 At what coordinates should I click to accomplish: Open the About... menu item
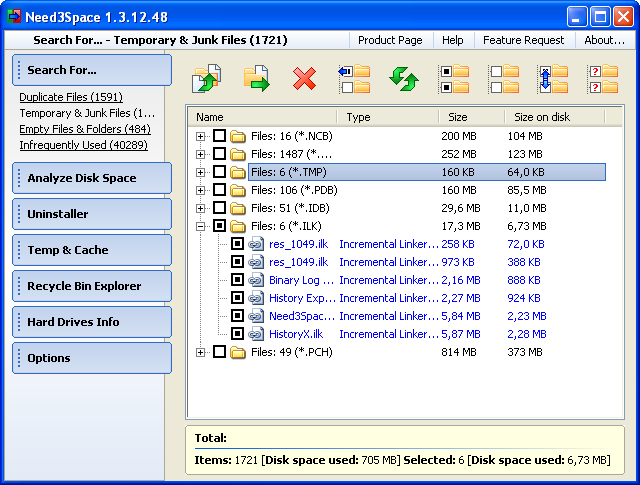click(604, 40)
